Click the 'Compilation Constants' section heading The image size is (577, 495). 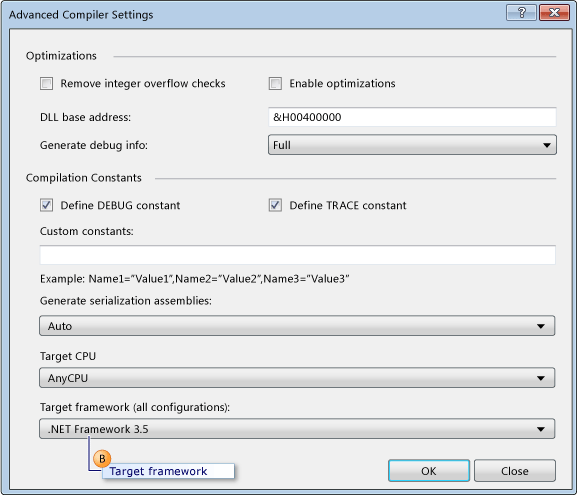[x=84, y=178]
